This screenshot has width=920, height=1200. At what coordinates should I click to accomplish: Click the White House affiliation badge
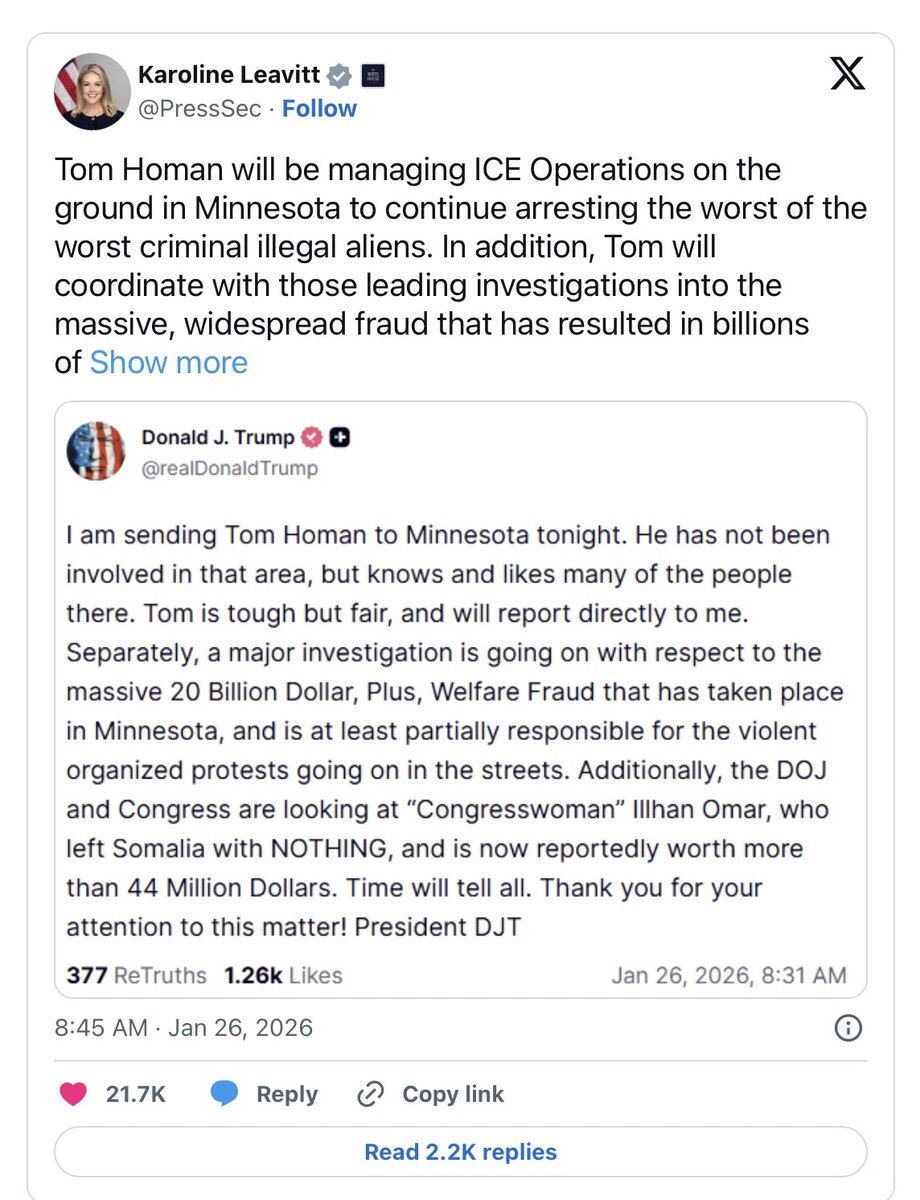(372, 76)
